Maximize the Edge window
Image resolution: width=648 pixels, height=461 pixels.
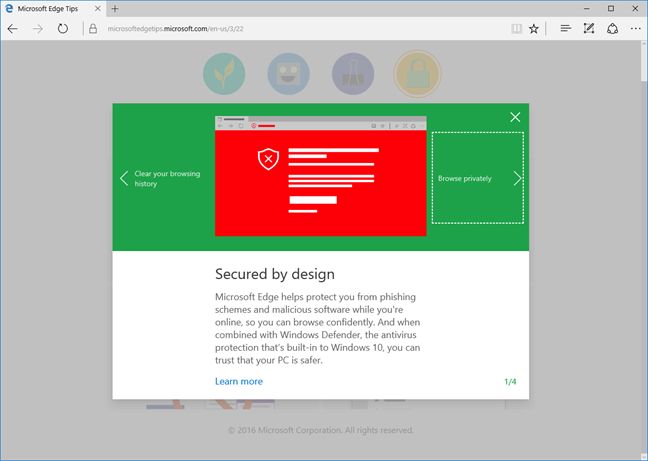(611, 9)
